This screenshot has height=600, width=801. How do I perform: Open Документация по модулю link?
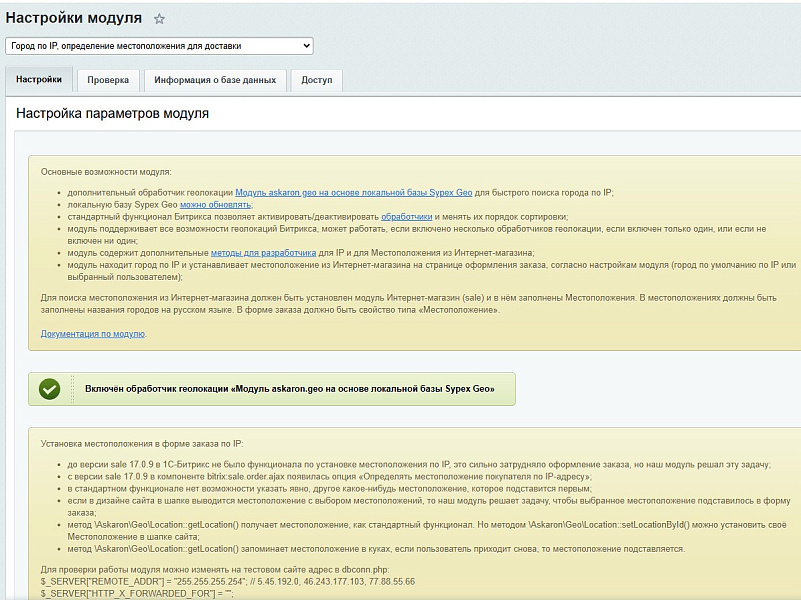tap(93, 334)
